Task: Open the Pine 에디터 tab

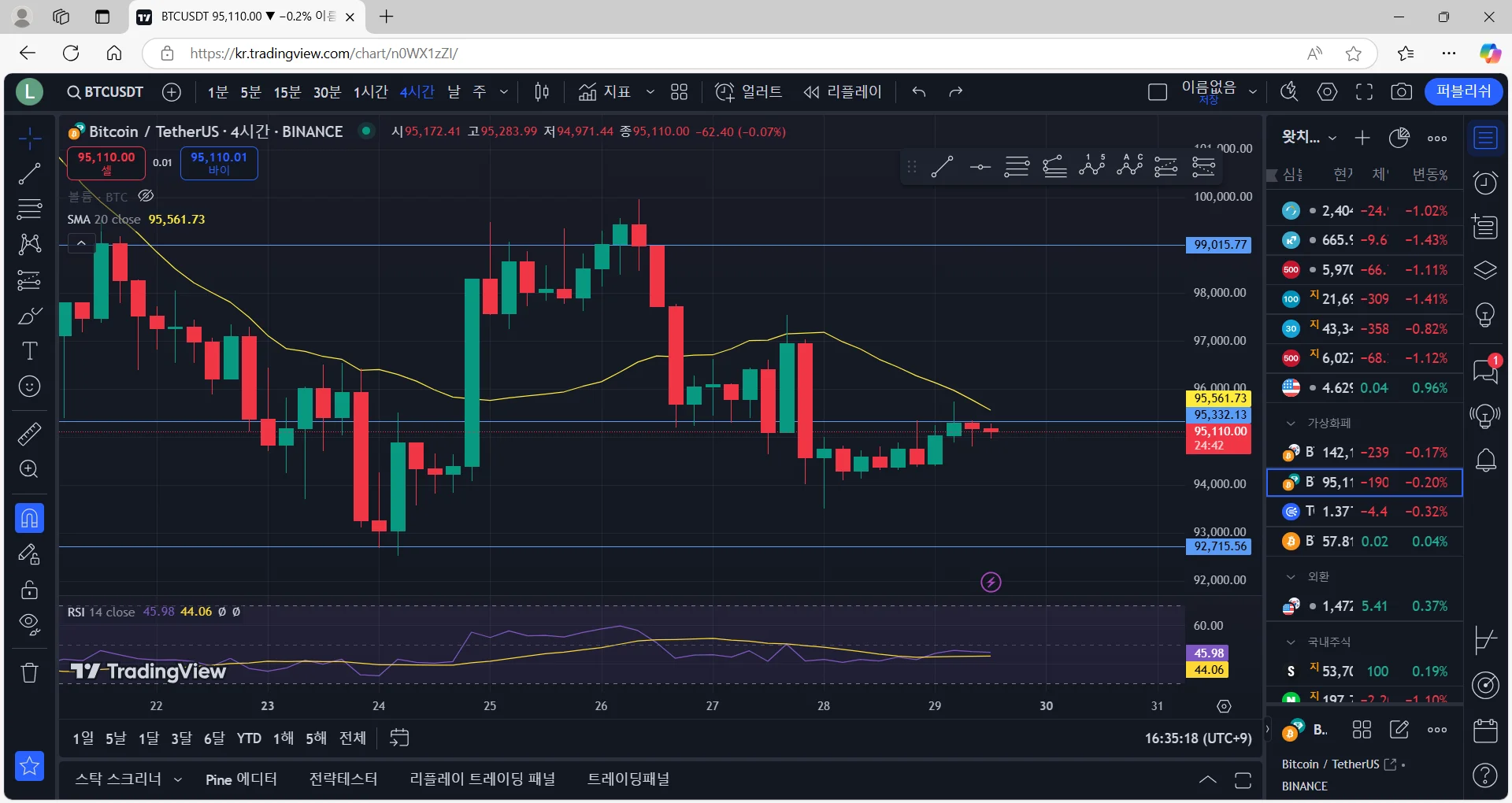Action: coord(241,779)
